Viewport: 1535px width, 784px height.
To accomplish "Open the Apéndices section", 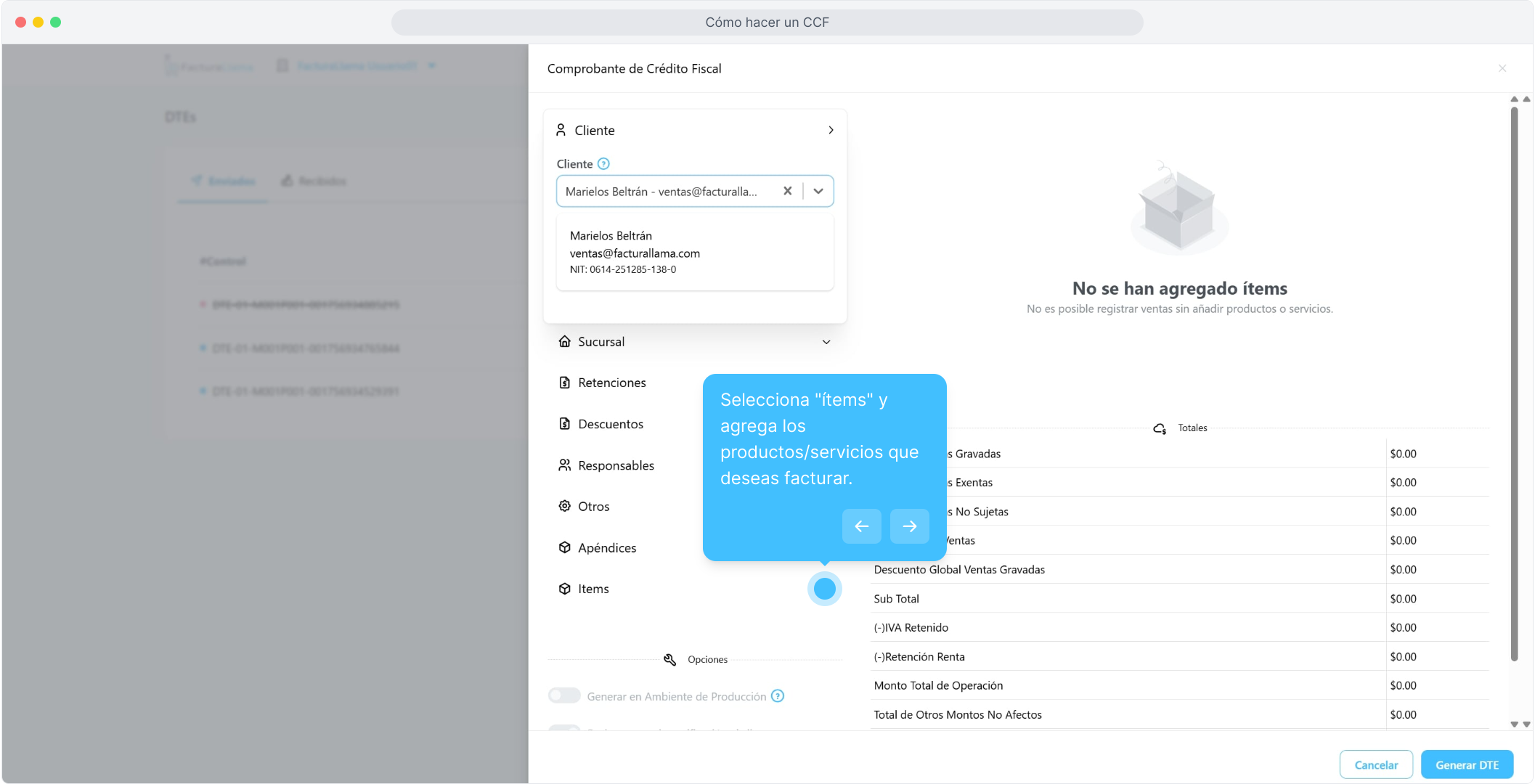I will [606, 548].
